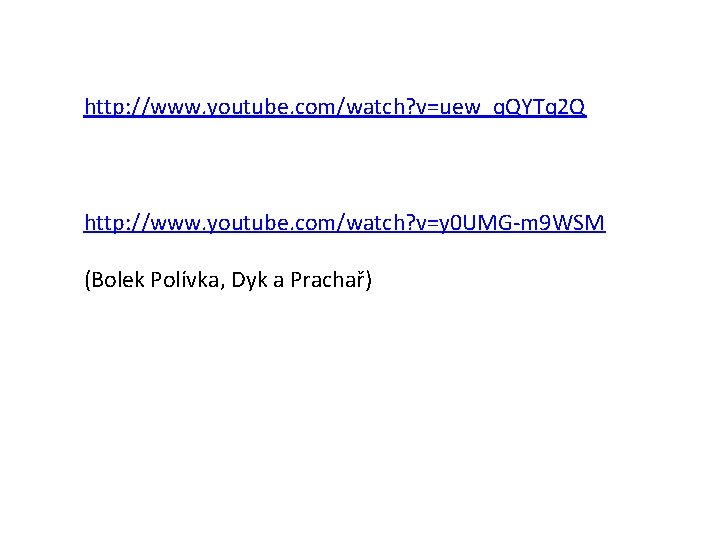The width and height of the screenshot is (720, 540).
Task: Click the http:// prefix of the lower link
Action: 117,223
